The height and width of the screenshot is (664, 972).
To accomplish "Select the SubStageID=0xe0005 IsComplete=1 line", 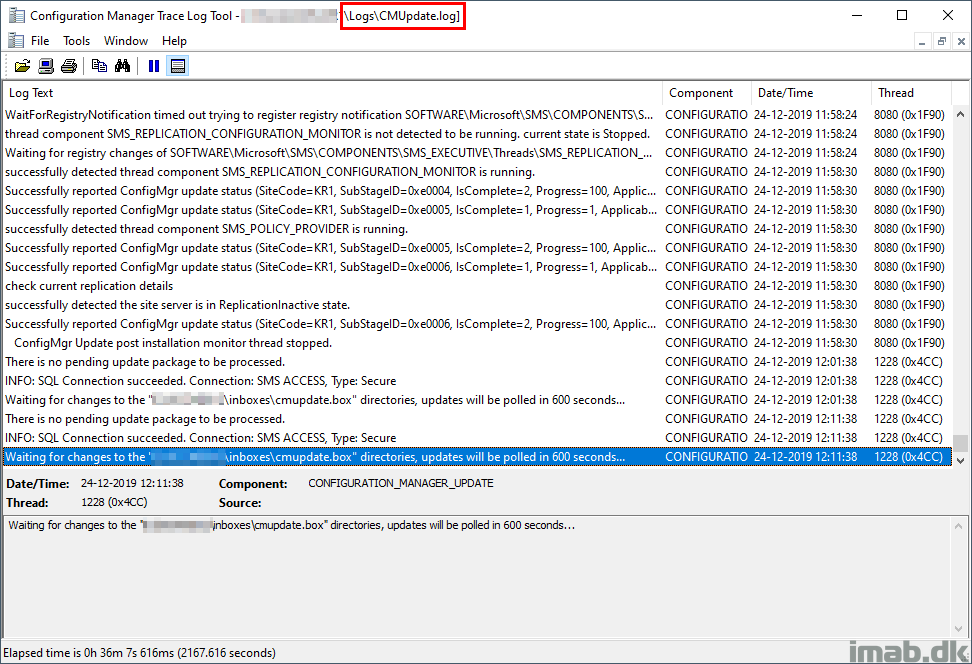I will 477,210.
